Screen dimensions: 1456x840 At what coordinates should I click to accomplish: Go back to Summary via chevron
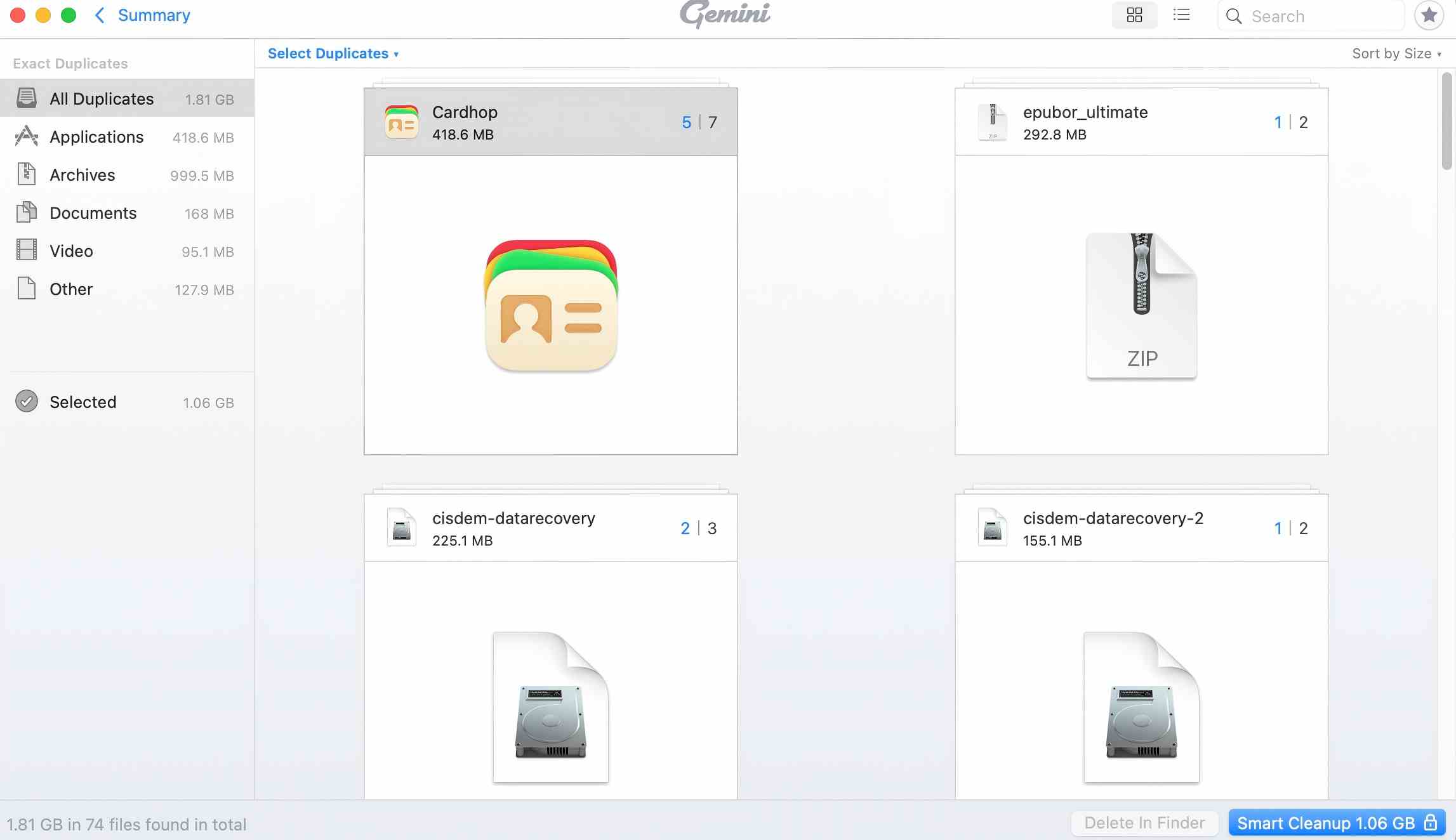pos(100,15)
